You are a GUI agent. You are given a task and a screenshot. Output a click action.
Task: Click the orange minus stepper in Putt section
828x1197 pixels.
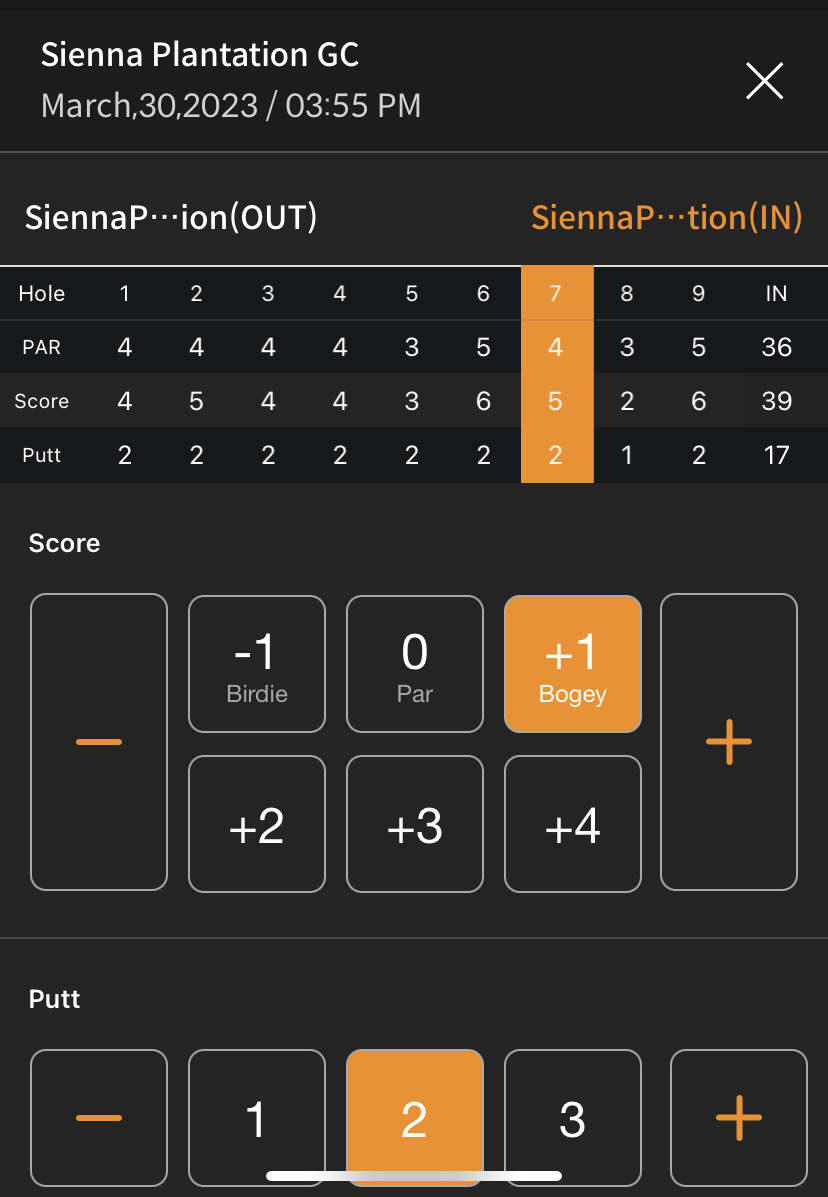(98, 1118)
